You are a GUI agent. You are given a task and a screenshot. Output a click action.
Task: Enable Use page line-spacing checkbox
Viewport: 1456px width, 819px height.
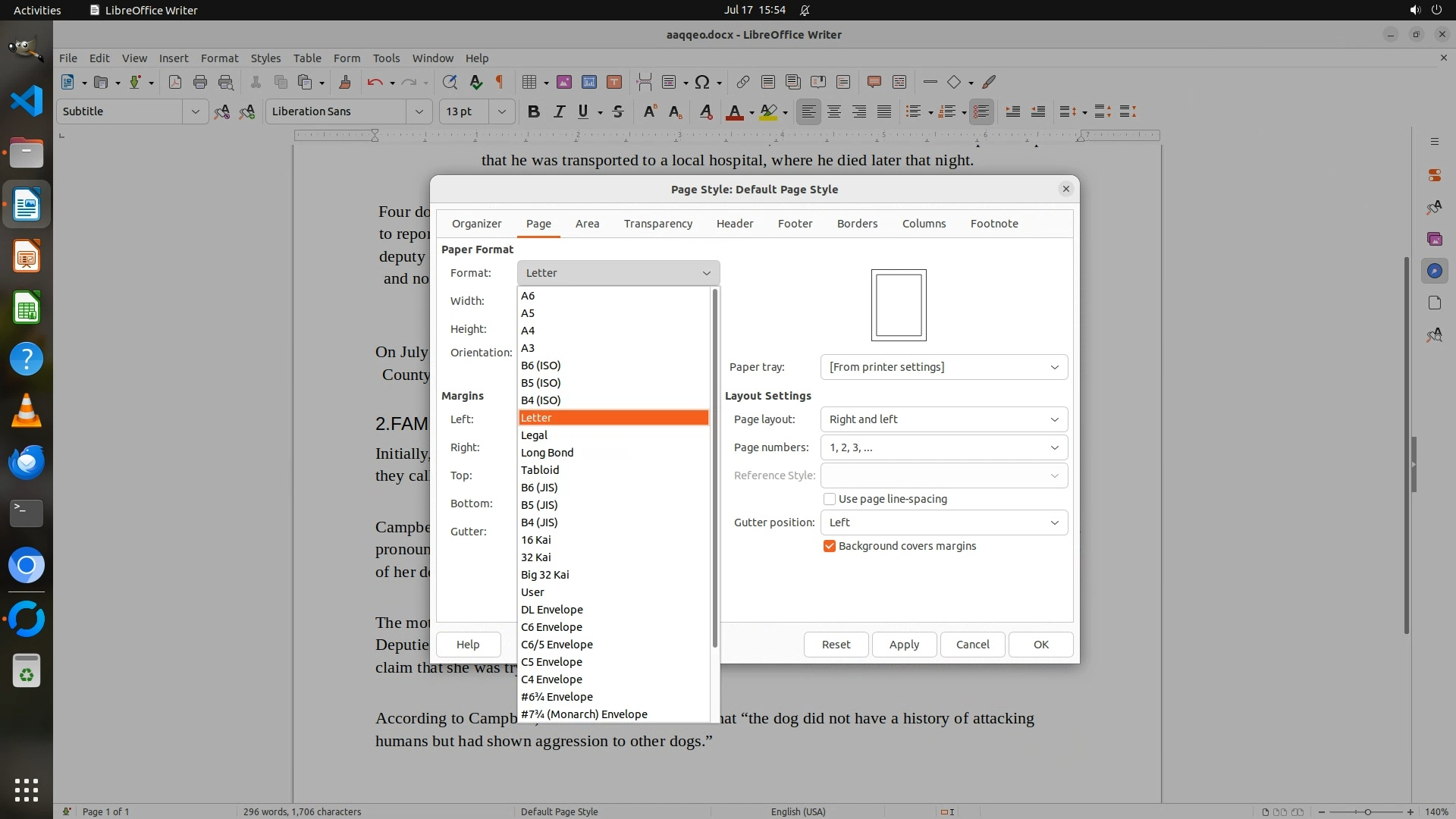830,499
